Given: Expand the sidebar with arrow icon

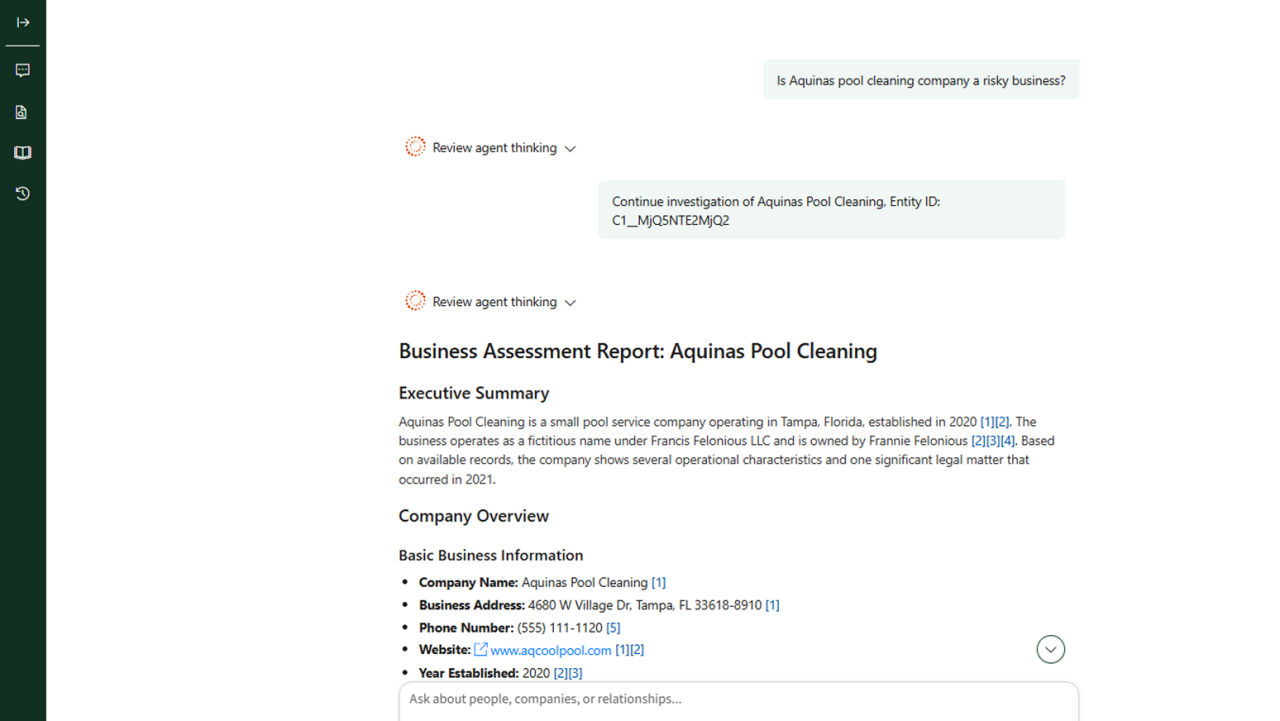Looking at the screenshot, I should click(x=23, y=22).
